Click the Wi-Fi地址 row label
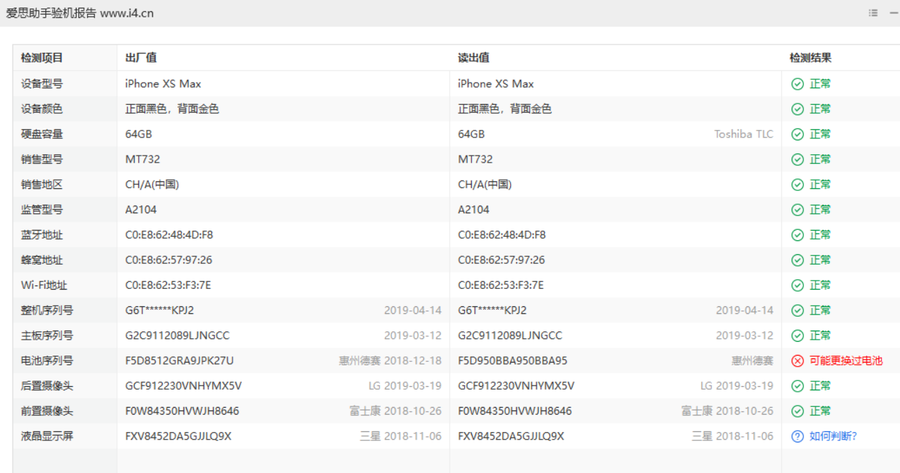Image resolution: width=900 pixels, height=473 pixels. [44, 285]
